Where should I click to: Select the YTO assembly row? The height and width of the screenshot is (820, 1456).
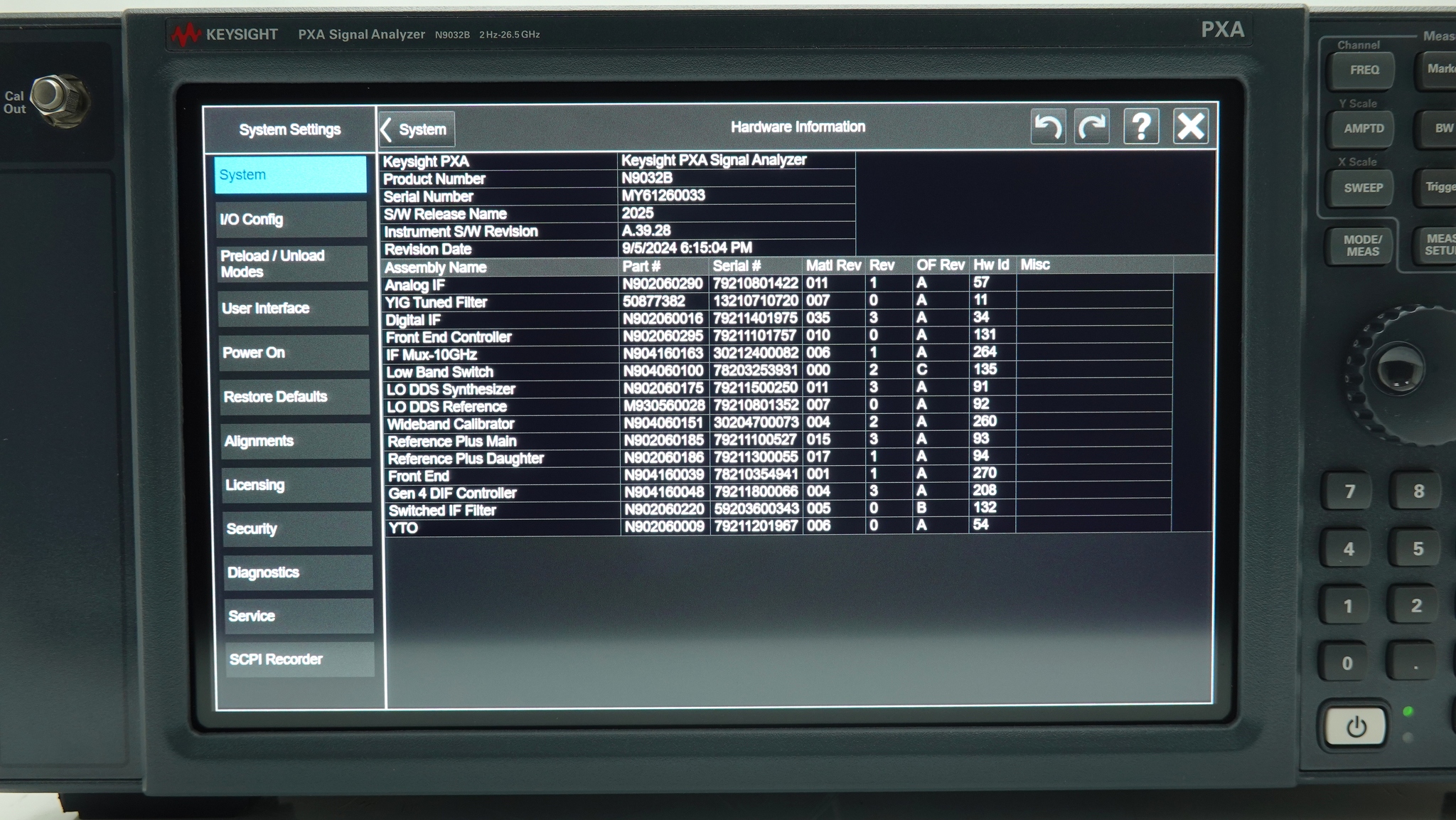778,526
